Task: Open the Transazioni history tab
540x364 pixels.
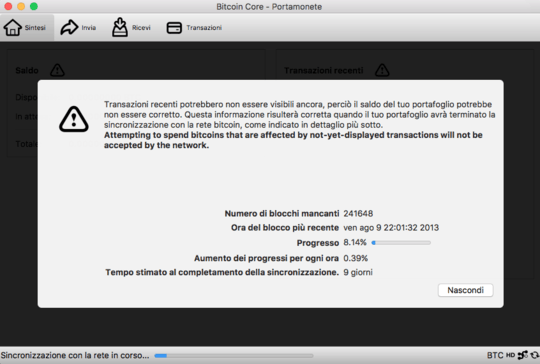Action: 195,28
